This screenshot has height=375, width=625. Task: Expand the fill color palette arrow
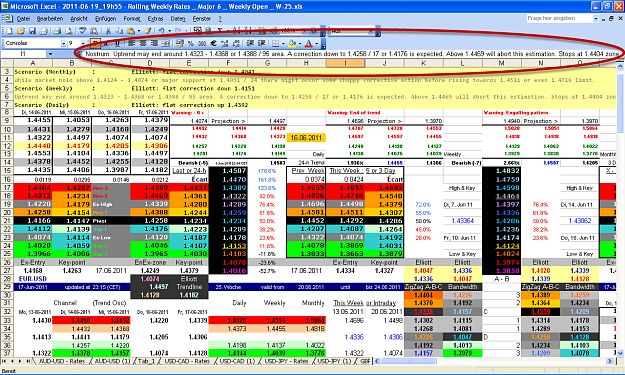pos(299,43)
